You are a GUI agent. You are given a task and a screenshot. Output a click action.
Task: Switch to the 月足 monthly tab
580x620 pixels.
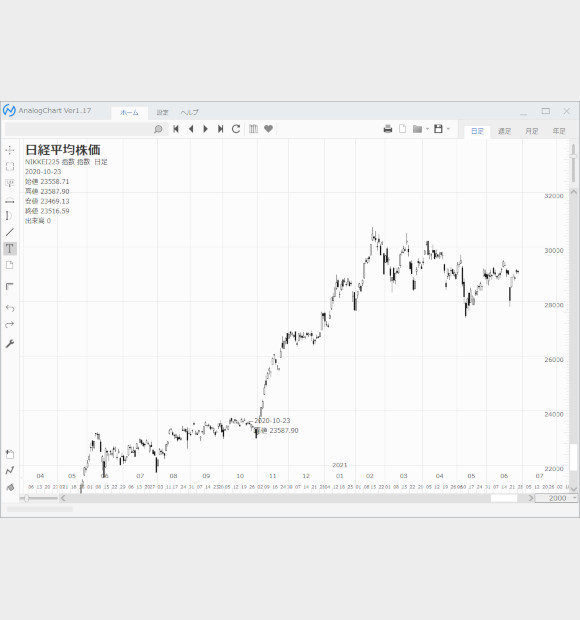[532, 131]
